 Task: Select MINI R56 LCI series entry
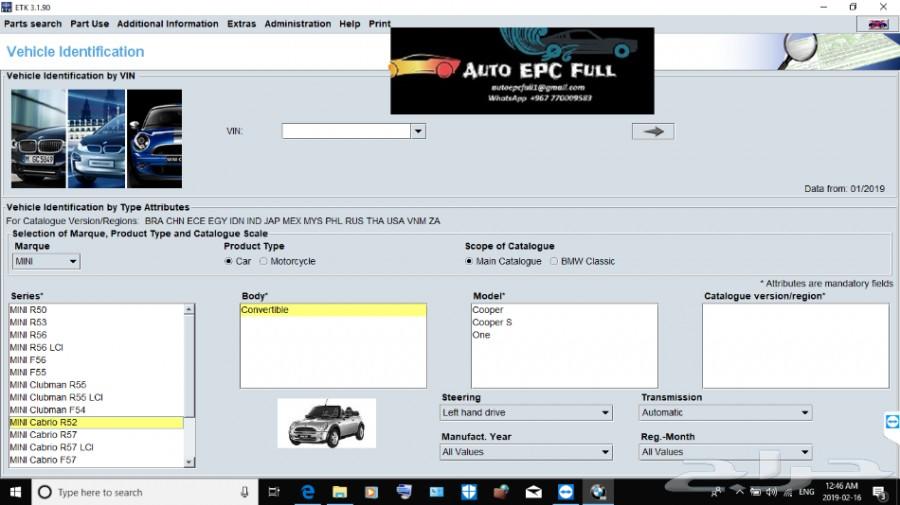tap(96, 347)
